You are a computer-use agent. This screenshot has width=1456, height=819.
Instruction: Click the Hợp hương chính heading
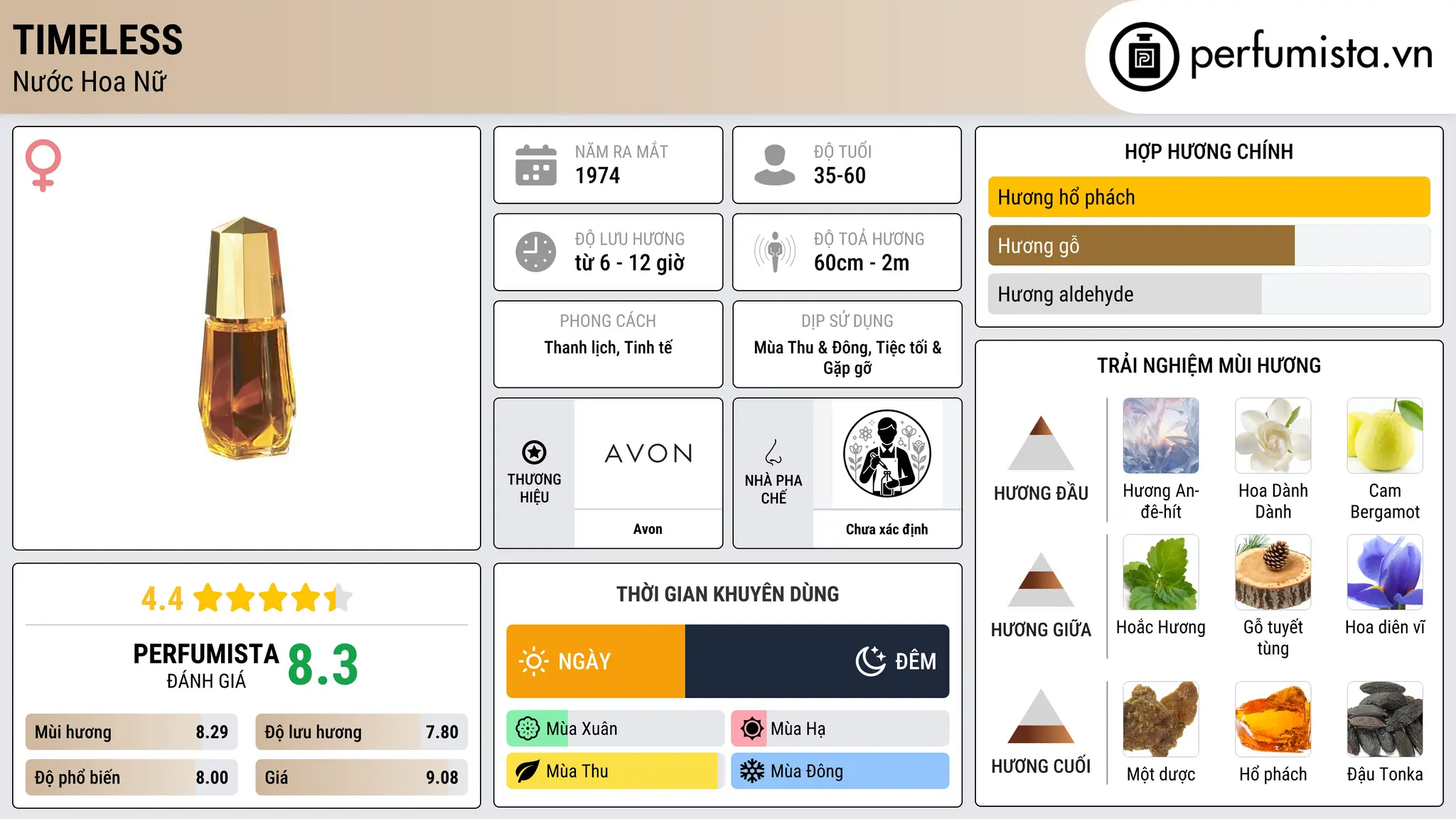coord(1209,151)
